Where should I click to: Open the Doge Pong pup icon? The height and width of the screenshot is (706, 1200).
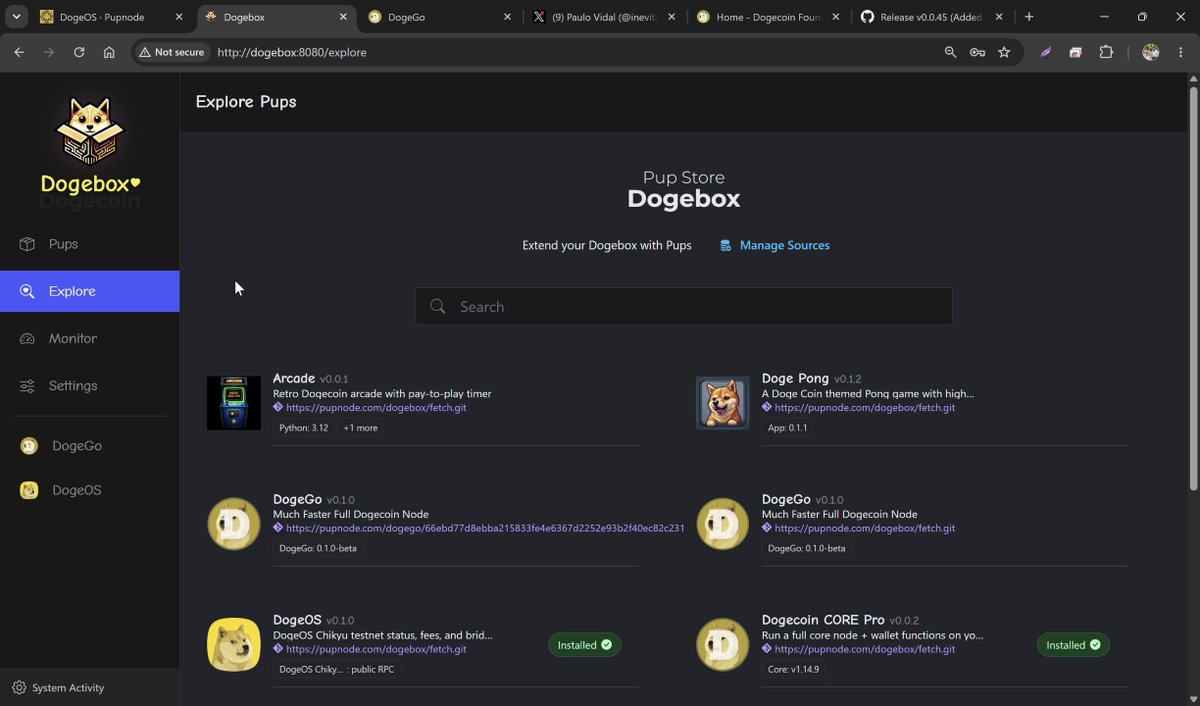[x=723, y=403]
